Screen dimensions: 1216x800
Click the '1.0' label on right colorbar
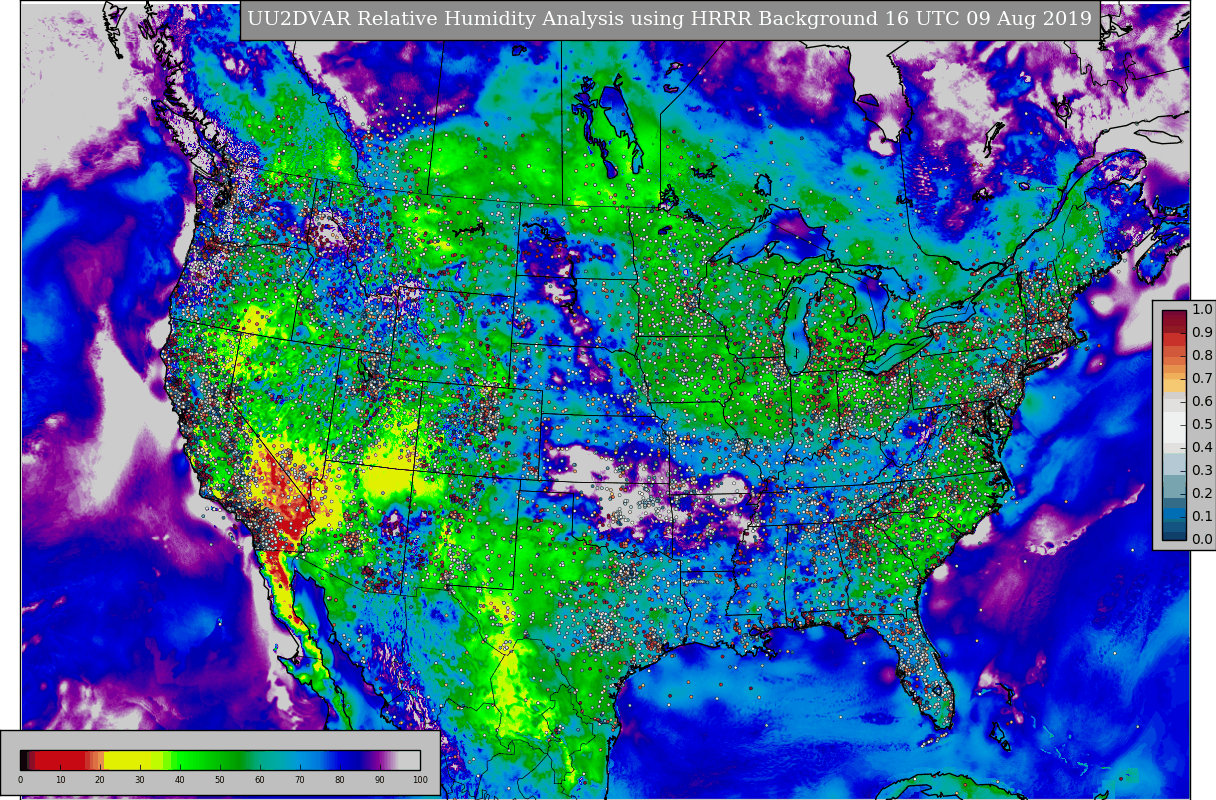(x=1202, y=310)
